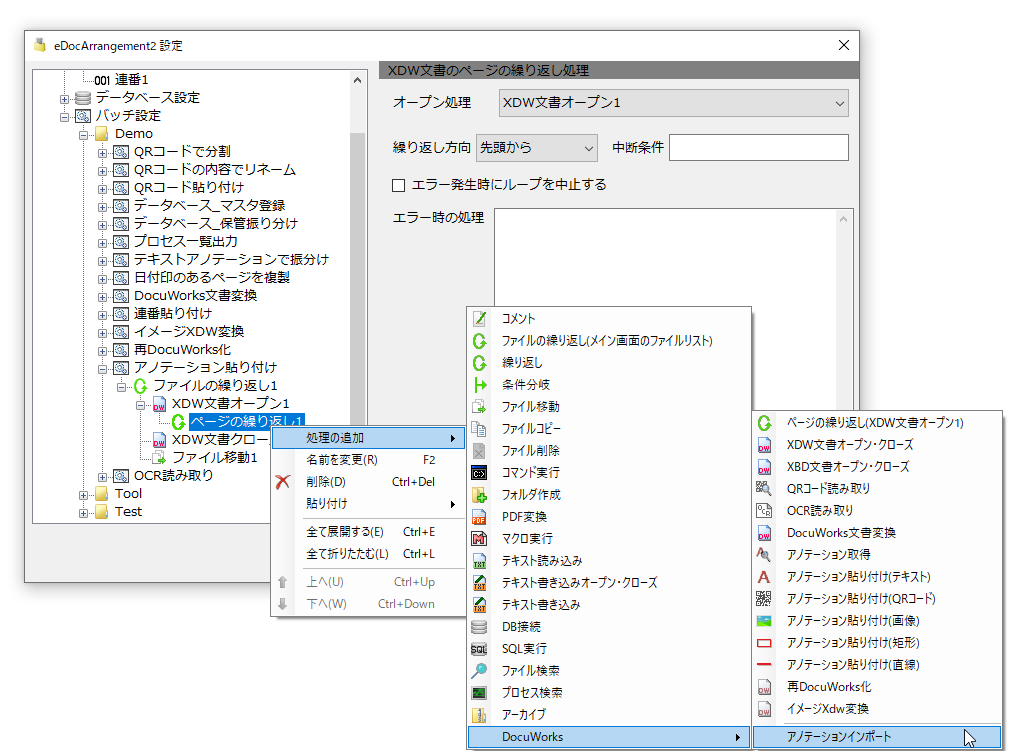Open the DocuWorks submenu entry
Screen dimensions: 1025x751
click(609, 737)
